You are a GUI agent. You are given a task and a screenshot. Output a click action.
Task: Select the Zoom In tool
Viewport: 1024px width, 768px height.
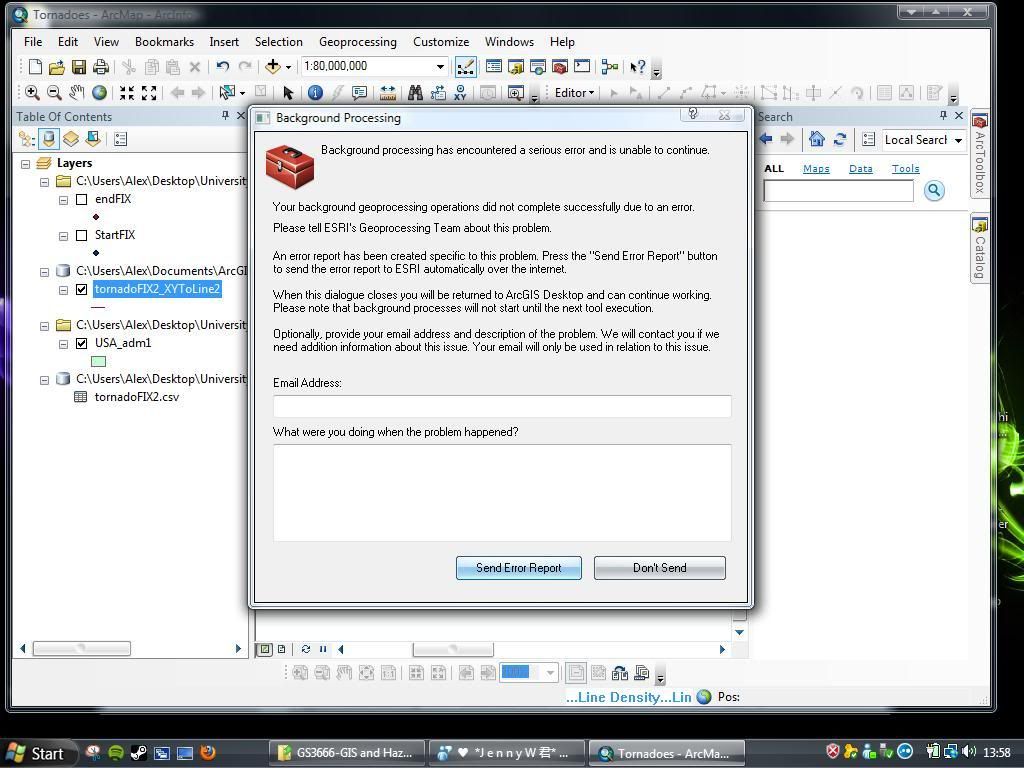(x=32, y=93)
